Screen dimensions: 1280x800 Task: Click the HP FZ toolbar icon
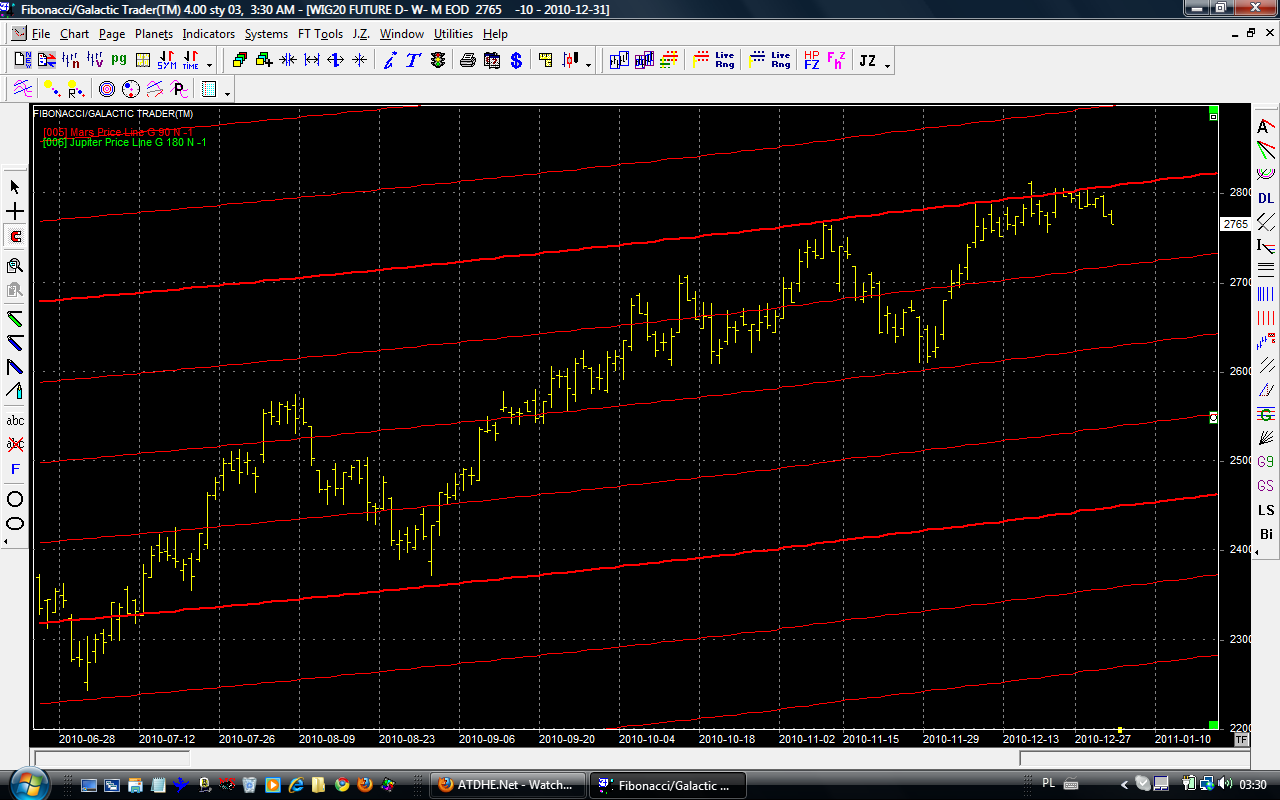point(811,61)
